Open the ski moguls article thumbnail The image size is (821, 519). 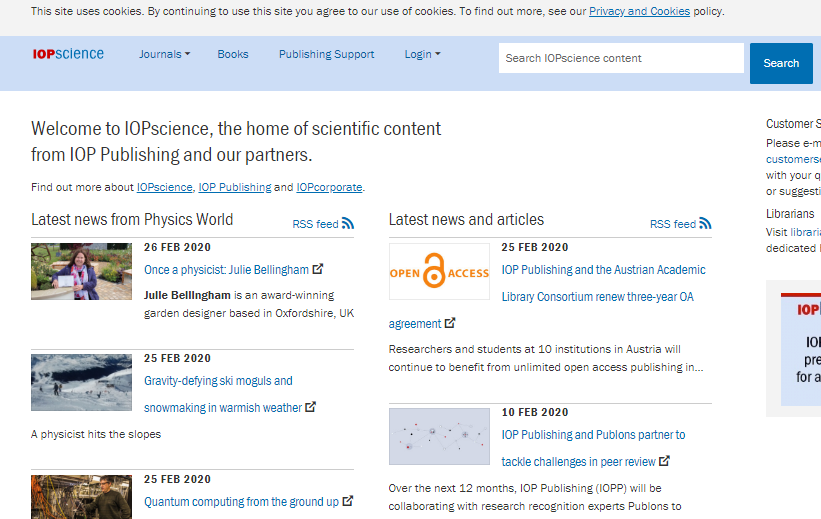point(81,382)
